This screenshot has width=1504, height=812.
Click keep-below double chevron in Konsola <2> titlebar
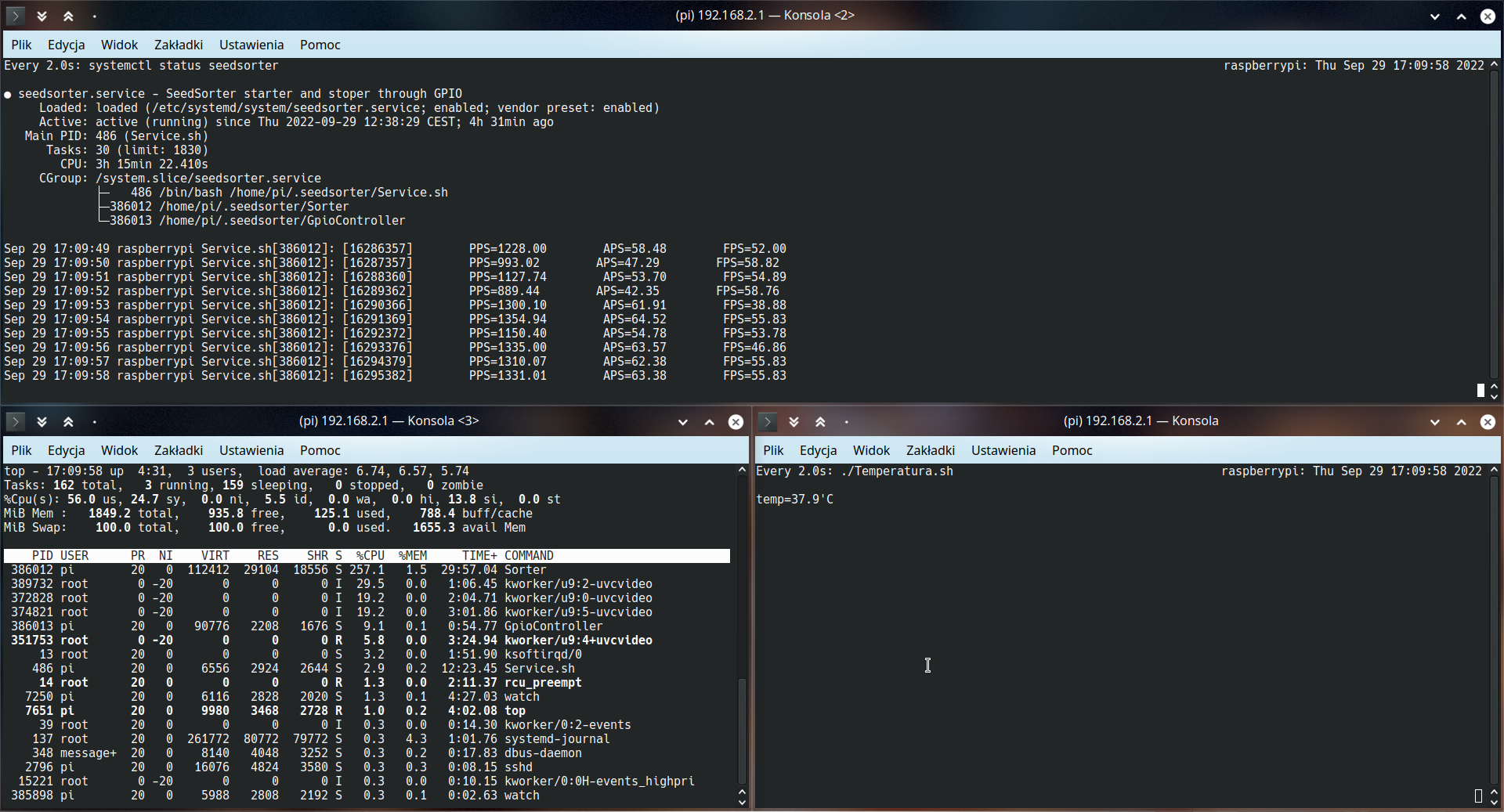coord(42,16)
